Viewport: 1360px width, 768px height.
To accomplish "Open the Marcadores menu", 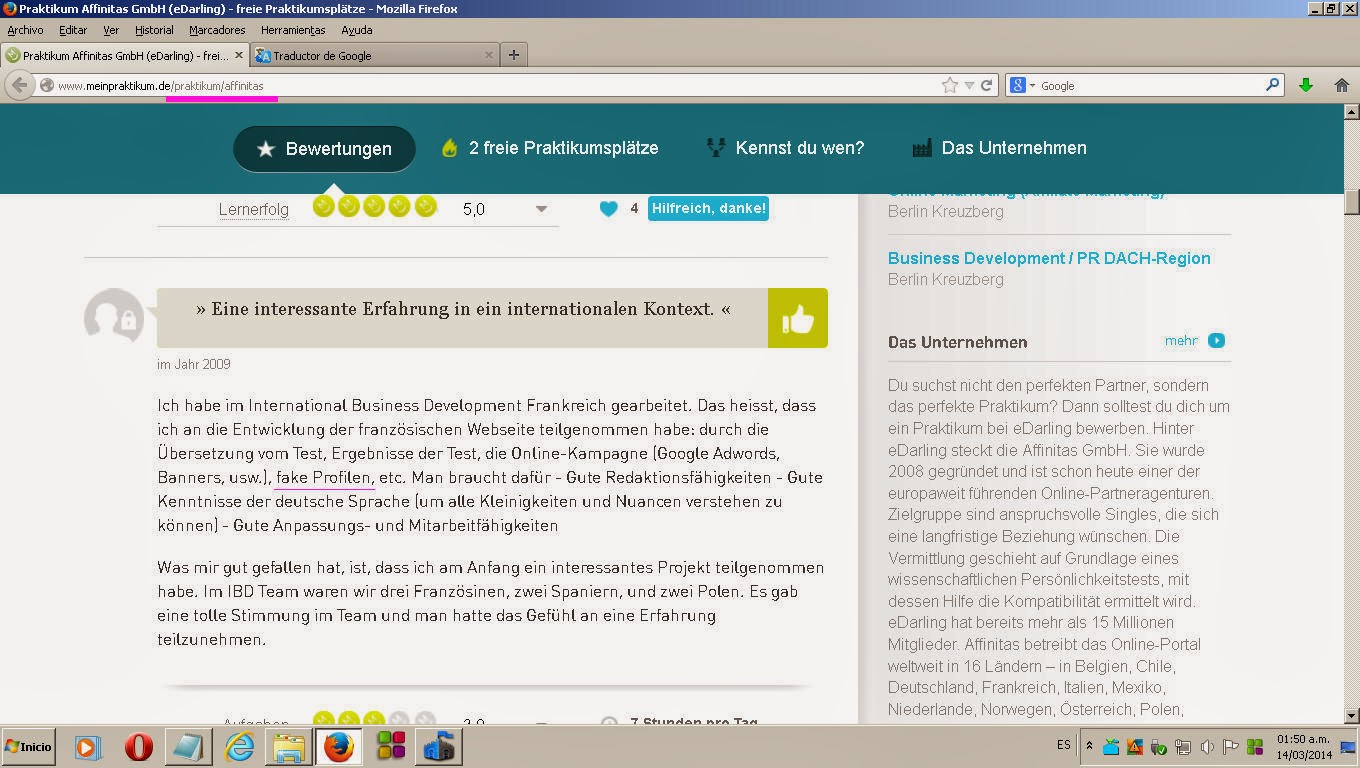I will (217, 30).
